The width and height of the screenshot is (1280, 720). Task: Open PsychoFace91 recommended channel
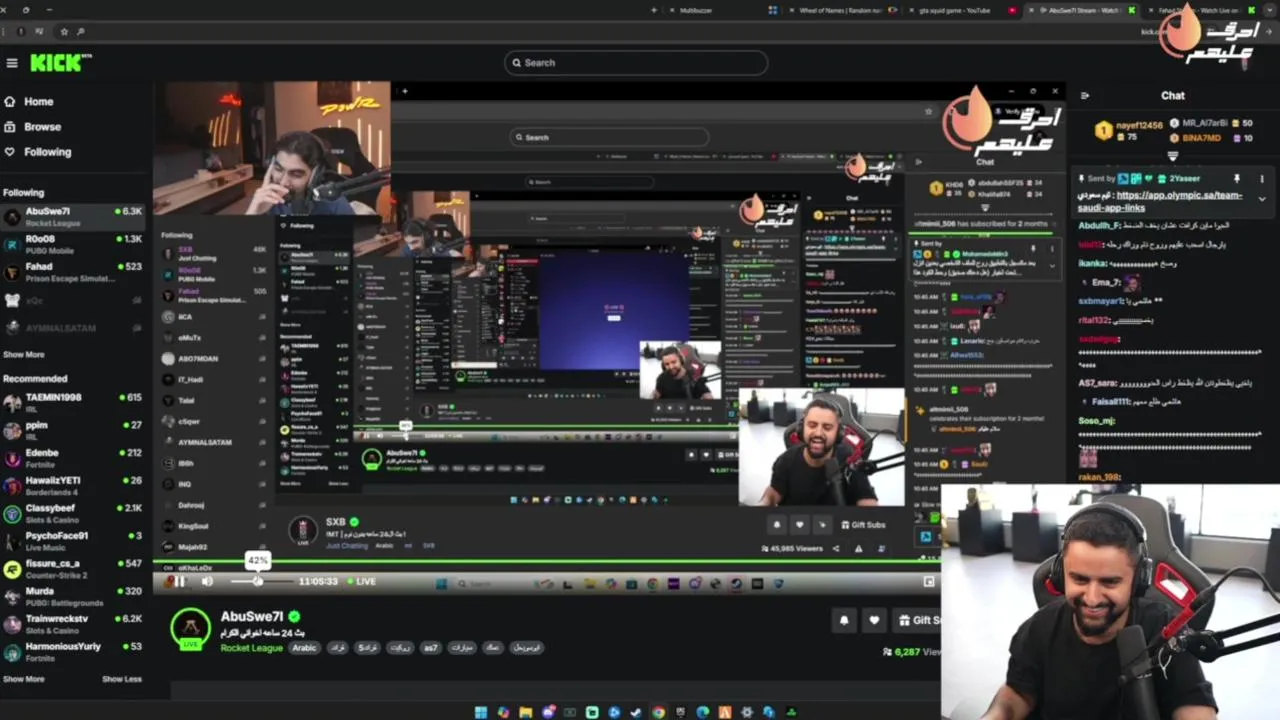(x=72, y=540)
